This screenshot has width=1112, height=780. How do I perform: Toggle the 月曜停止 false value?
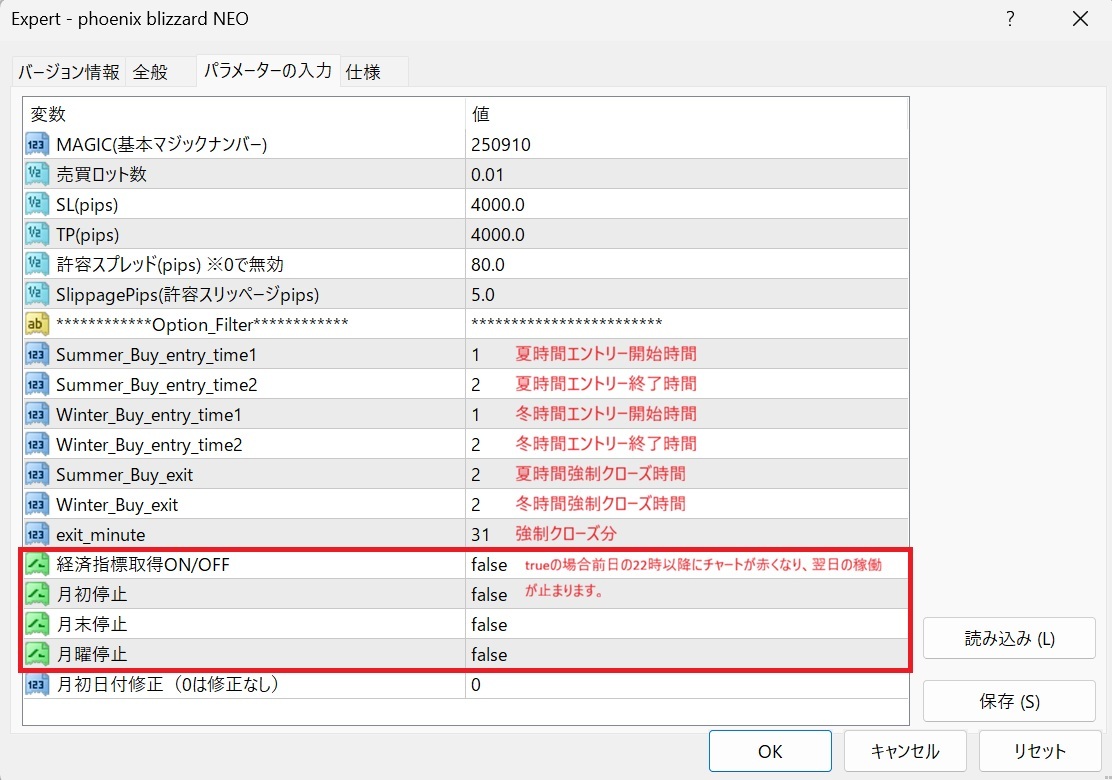click(x=490, y=655)
